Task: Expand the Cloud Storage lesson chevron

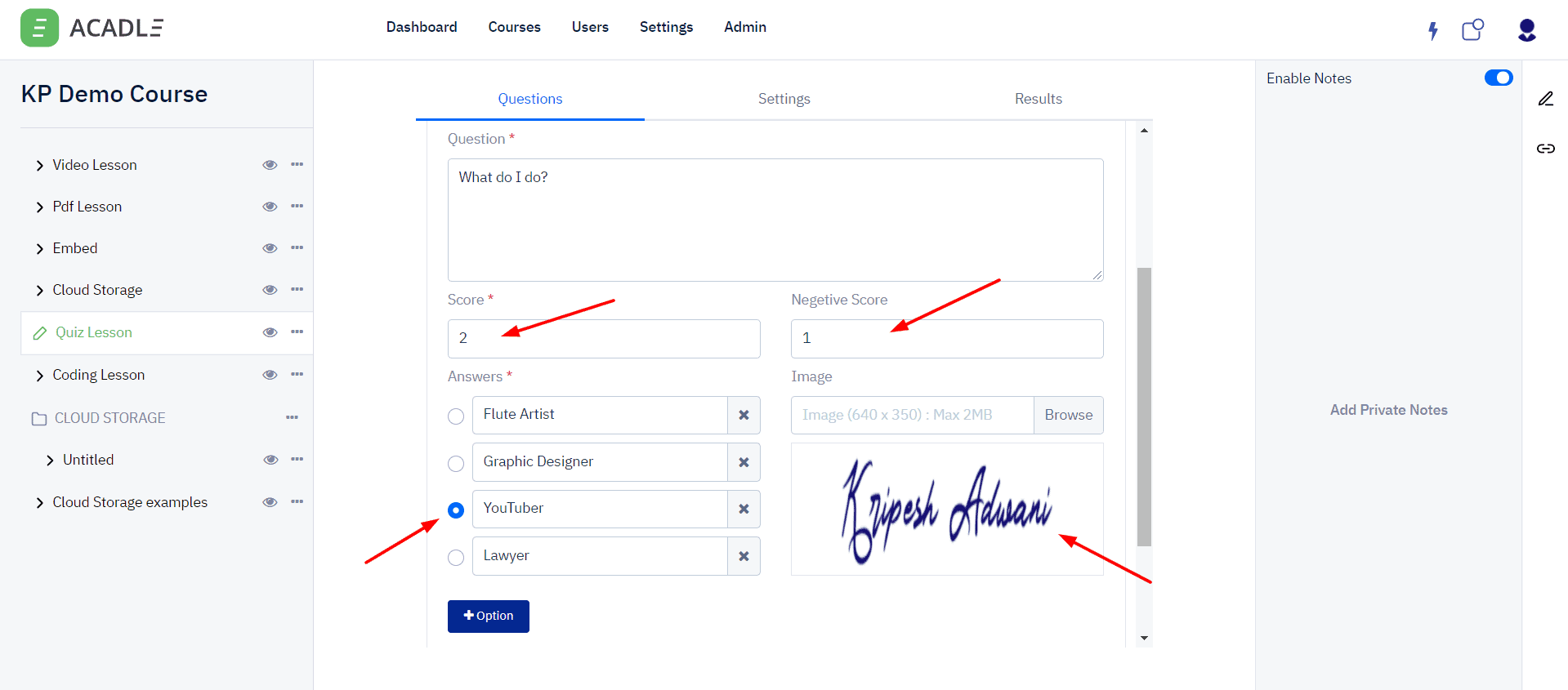Action: tap(39, 291)
